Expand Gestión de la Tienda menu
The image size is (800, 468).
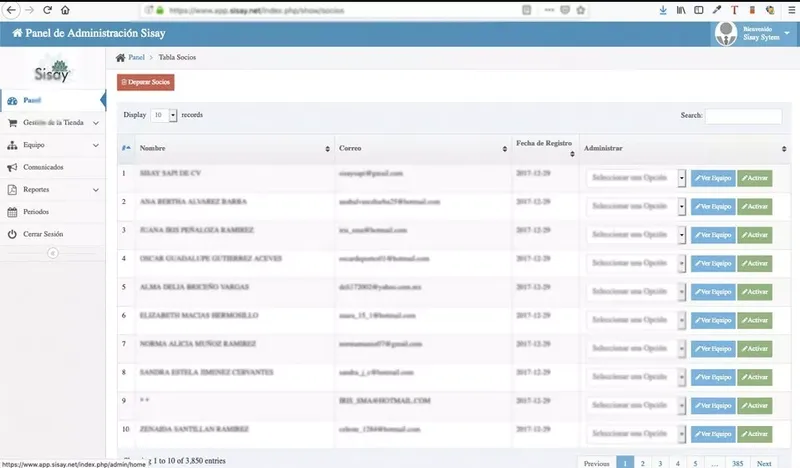pos(53,122)
